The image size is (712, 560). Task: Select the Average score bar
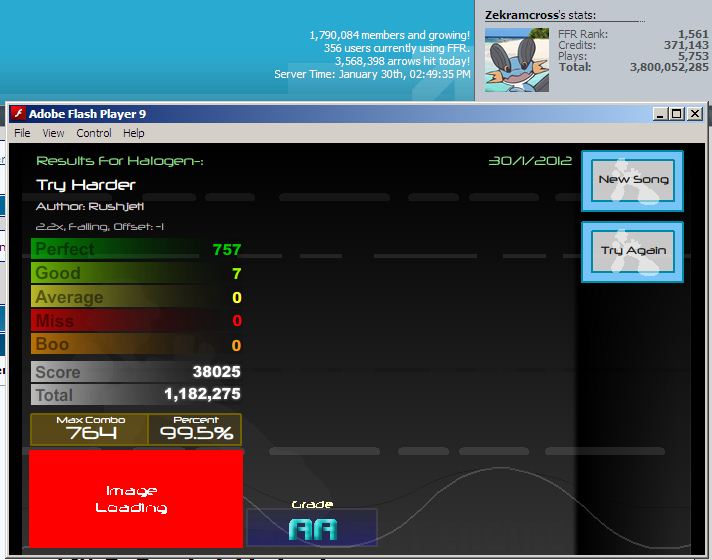pos(136,297)
